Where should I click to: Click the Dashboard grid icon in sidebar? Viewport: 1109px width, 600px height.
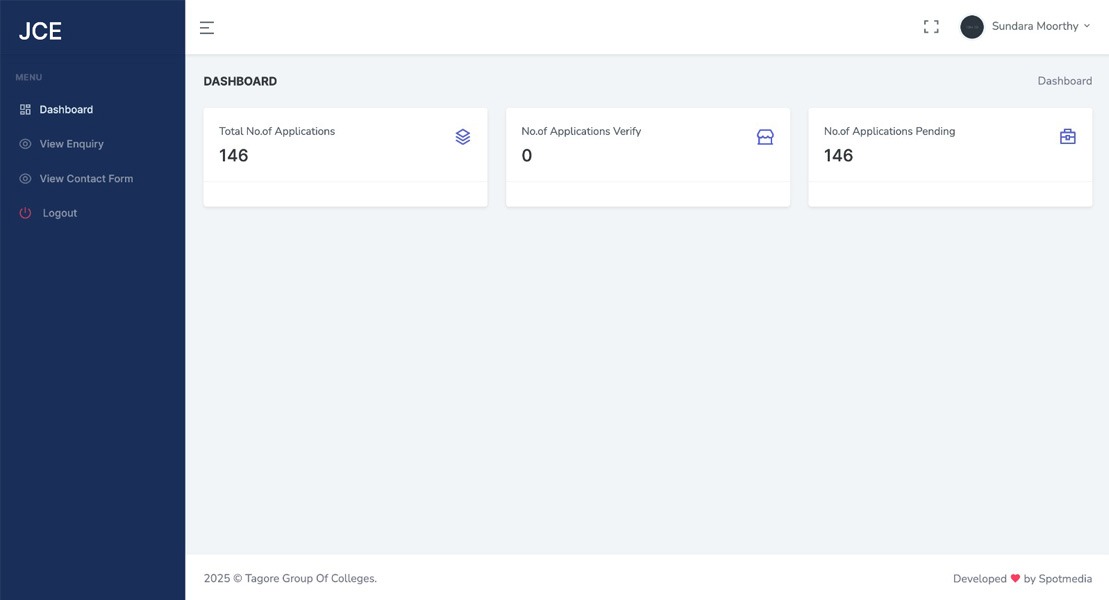tap(25, 110)
